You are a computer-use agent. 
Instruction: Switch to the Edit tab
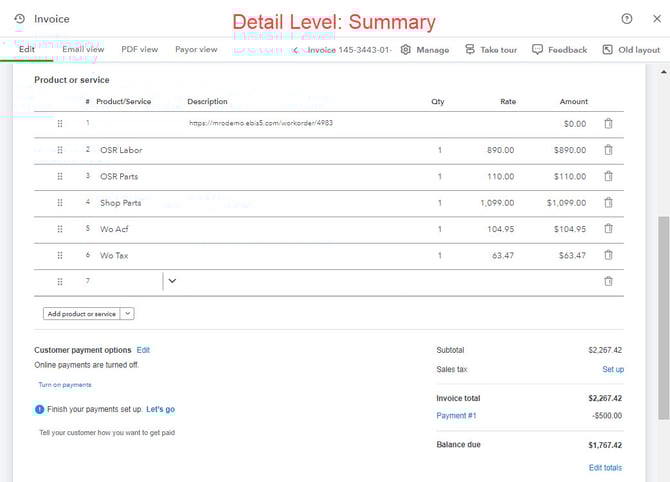pos(26,49)
